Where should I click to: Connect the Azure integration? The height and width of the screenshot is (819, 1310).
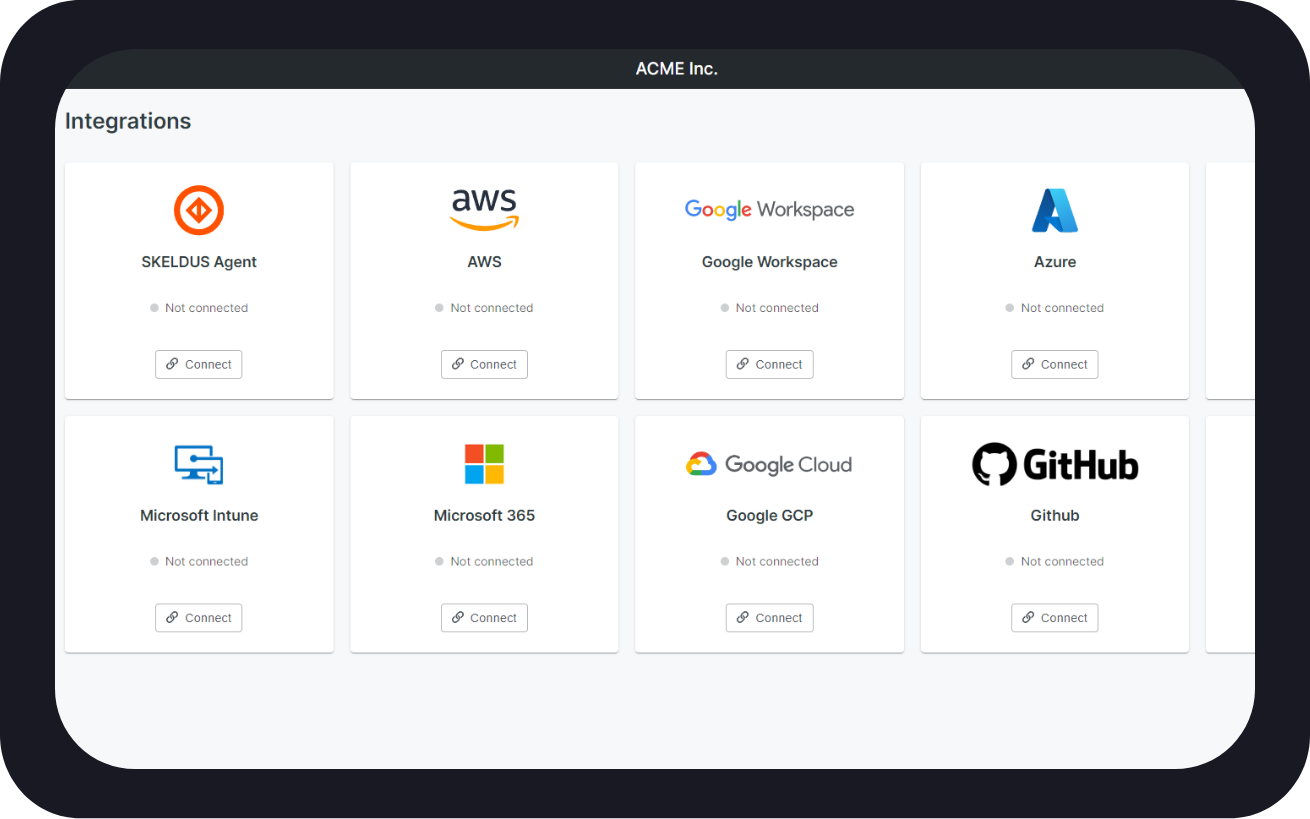[1055, 364]
